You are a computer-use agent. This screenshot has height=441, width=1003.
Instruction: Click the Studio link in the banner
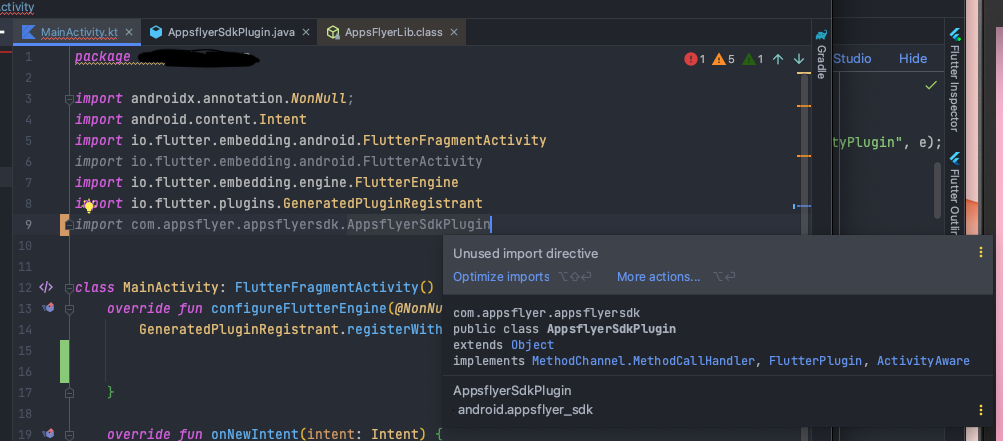point(852,58)
